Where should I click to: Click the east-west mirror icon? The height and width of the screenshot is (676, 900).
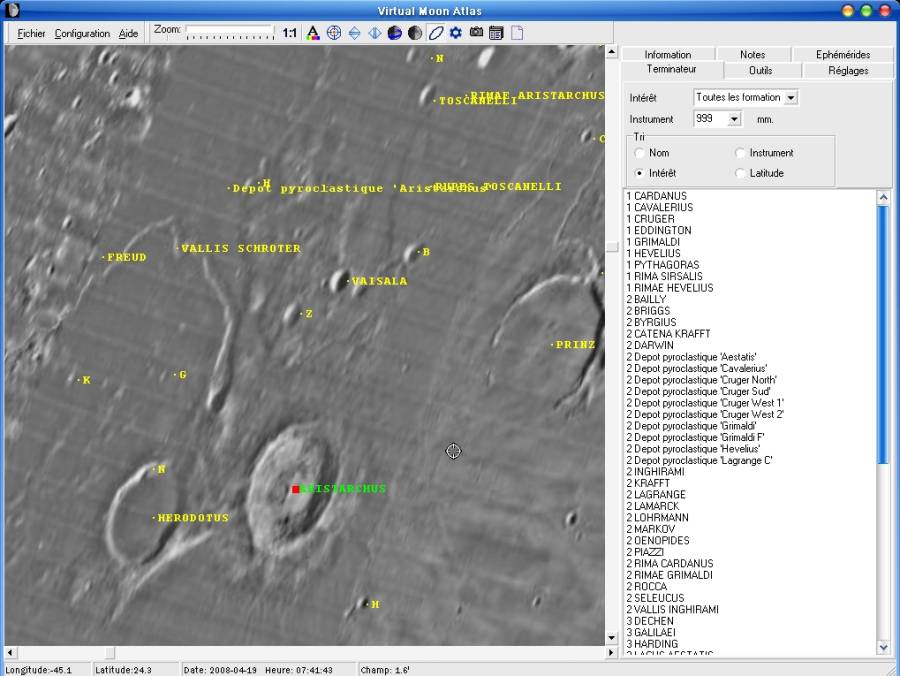point(375,33)
